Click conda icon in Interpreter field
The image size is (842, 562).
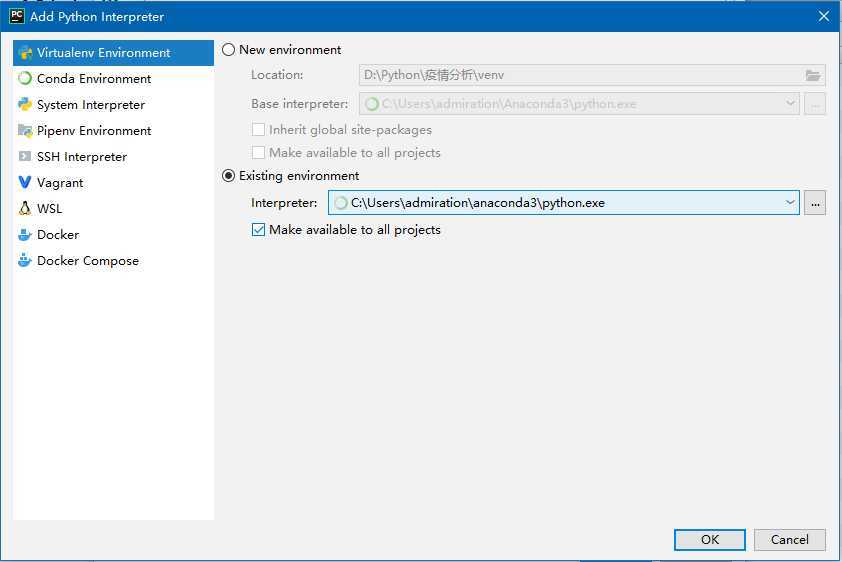341,203
